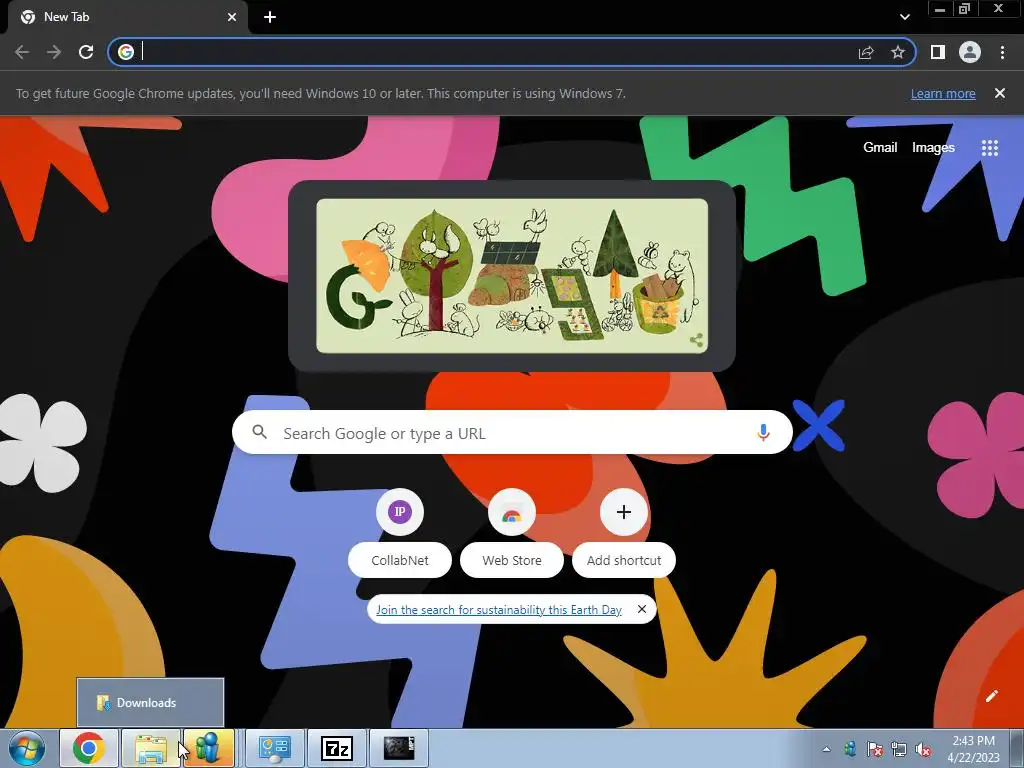Screen dimensions: 1024x768
Task: Open the Chrome profile avatar
Action: point(970,52)
